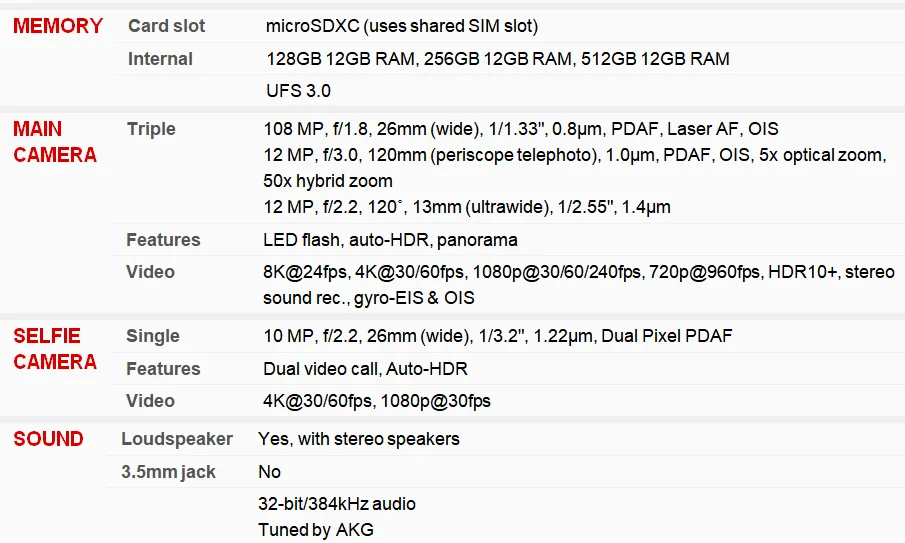Click the selfie camera Video label

point(150,400)
